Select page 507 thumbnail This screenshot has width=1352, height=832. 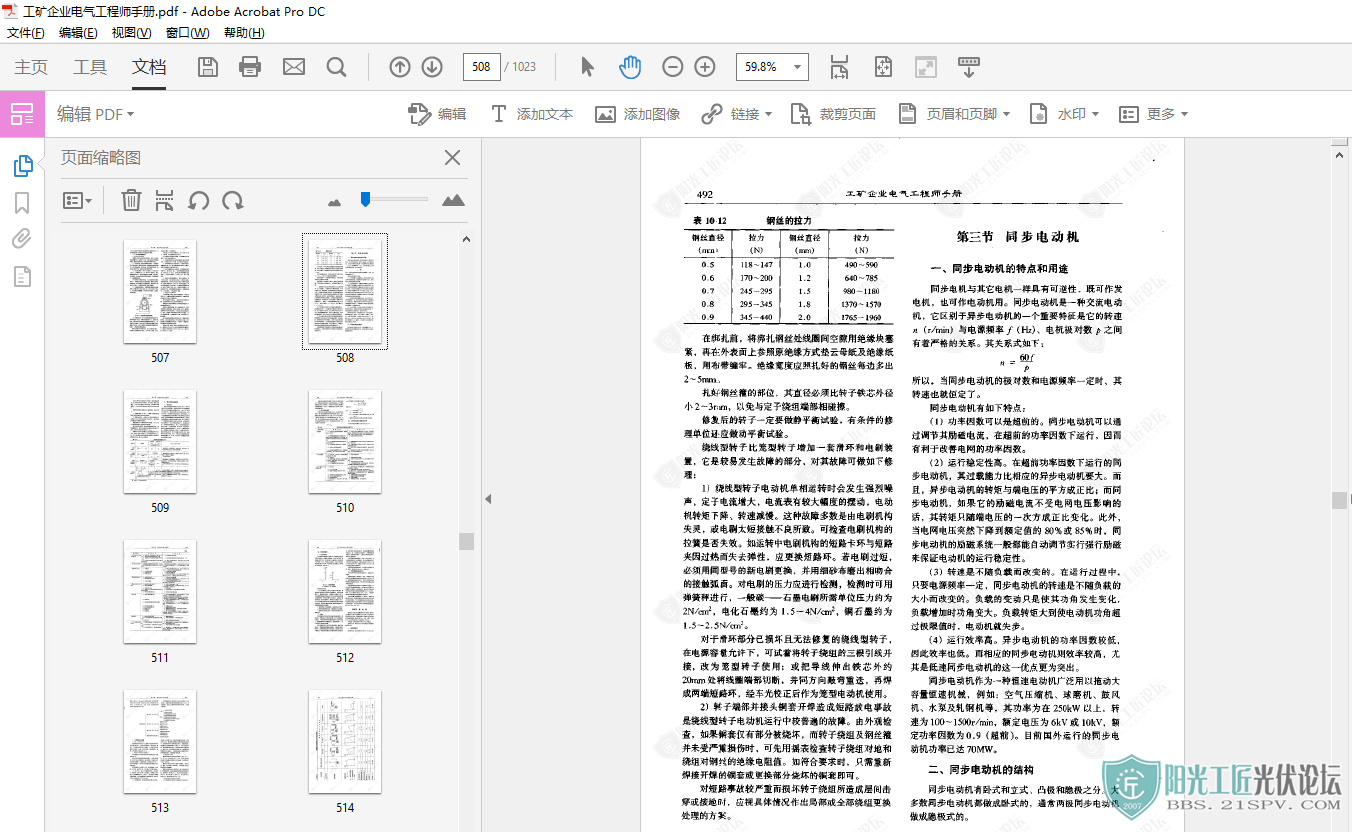pos(160,291)
